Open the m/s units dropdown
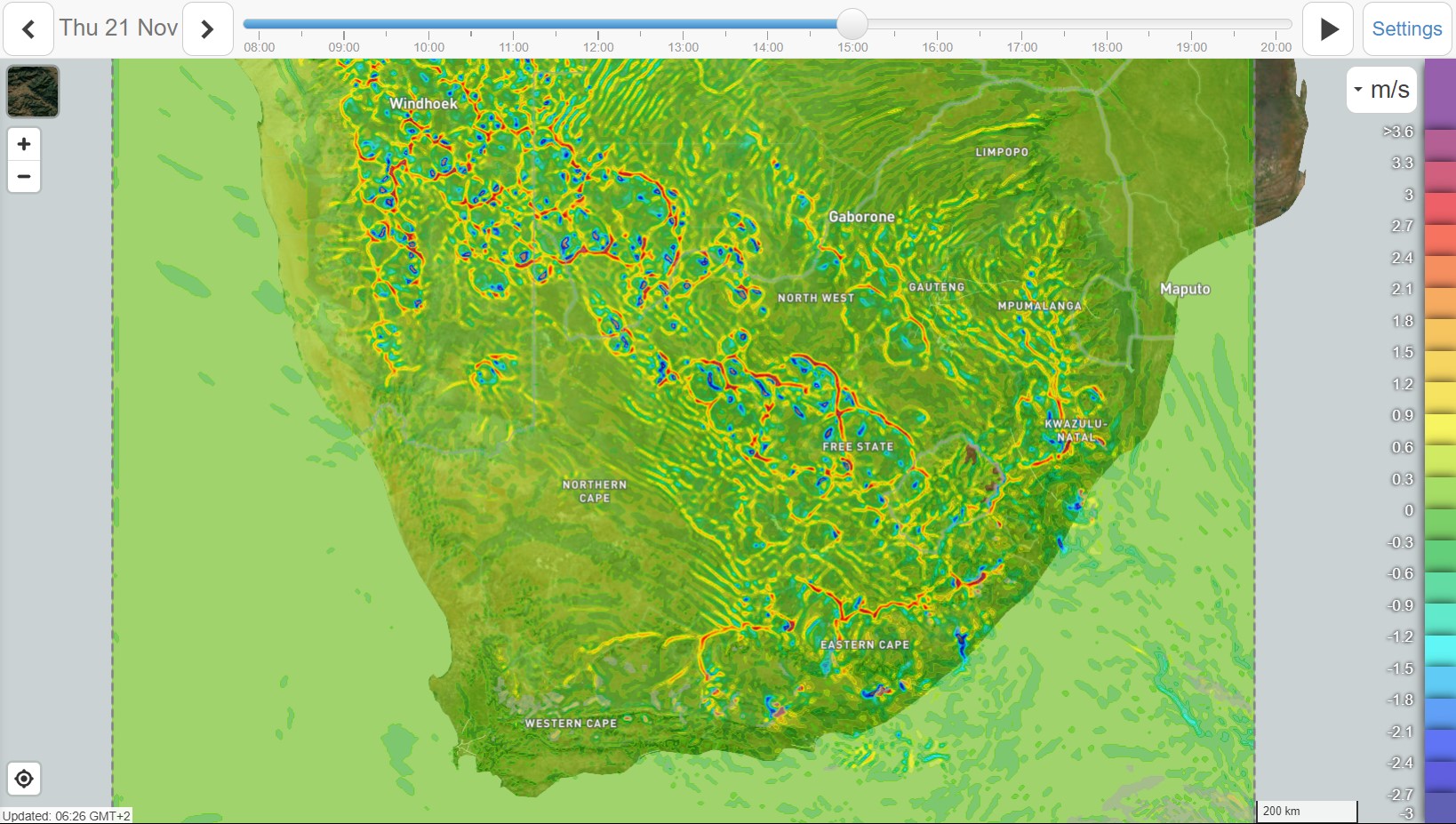 point(1381,90)
